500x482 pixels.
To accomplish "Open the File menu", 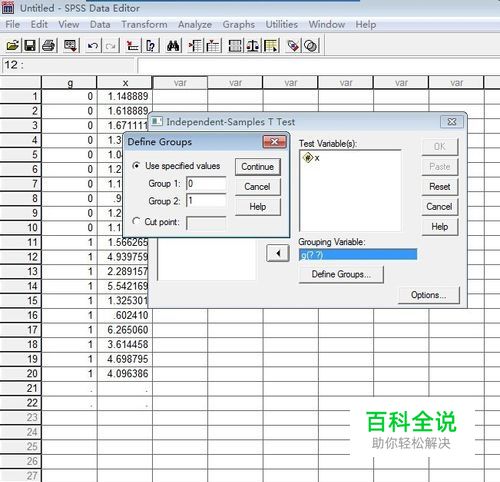I will [13, 24].
